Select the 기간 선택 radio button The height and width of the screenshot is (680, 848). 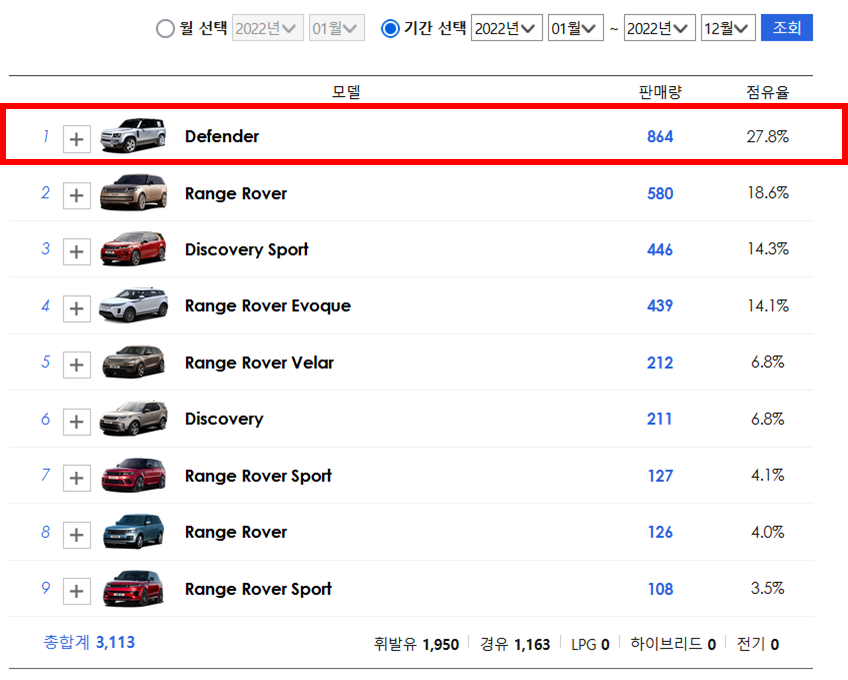pyautogui.click(x=389, y=28)
